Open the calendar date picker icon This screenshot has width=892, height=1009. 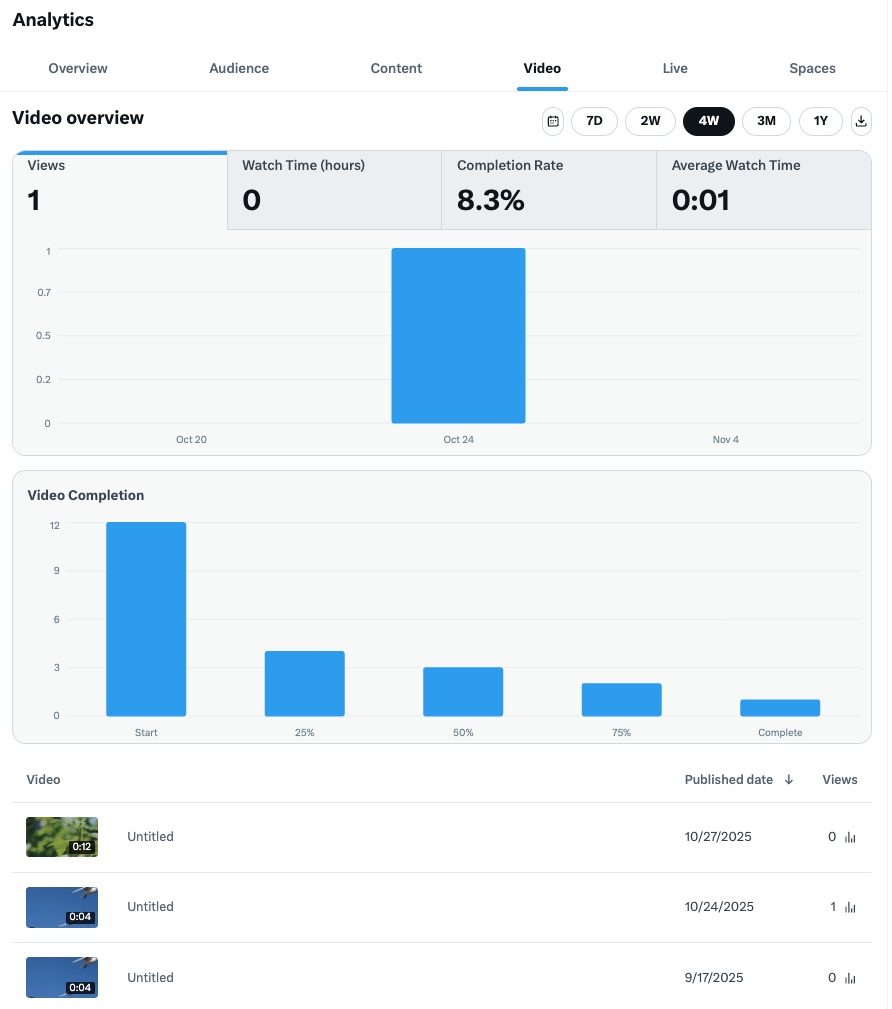(x=553, y=121)
